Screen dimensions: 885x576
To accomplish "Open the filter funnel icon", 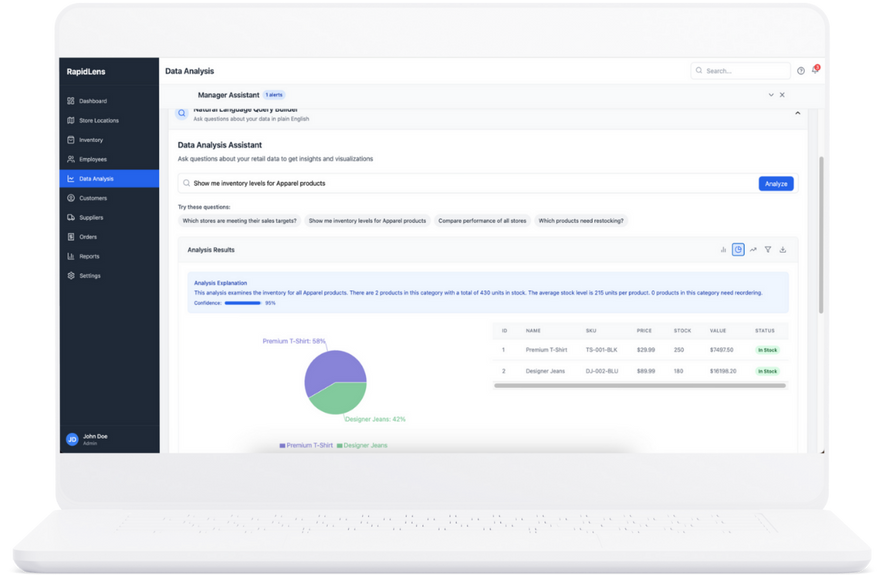I will pos(768,249).
